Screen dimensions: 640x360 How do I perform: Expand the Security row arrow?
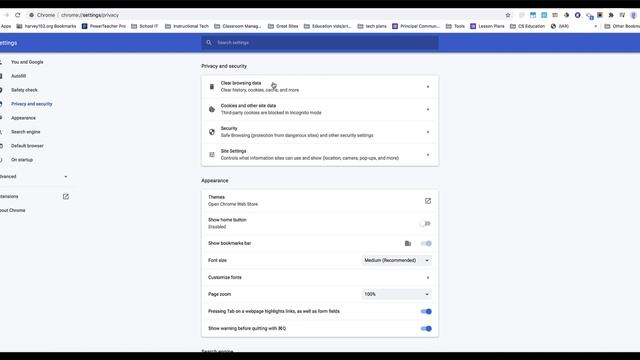[x=428, y=132]
